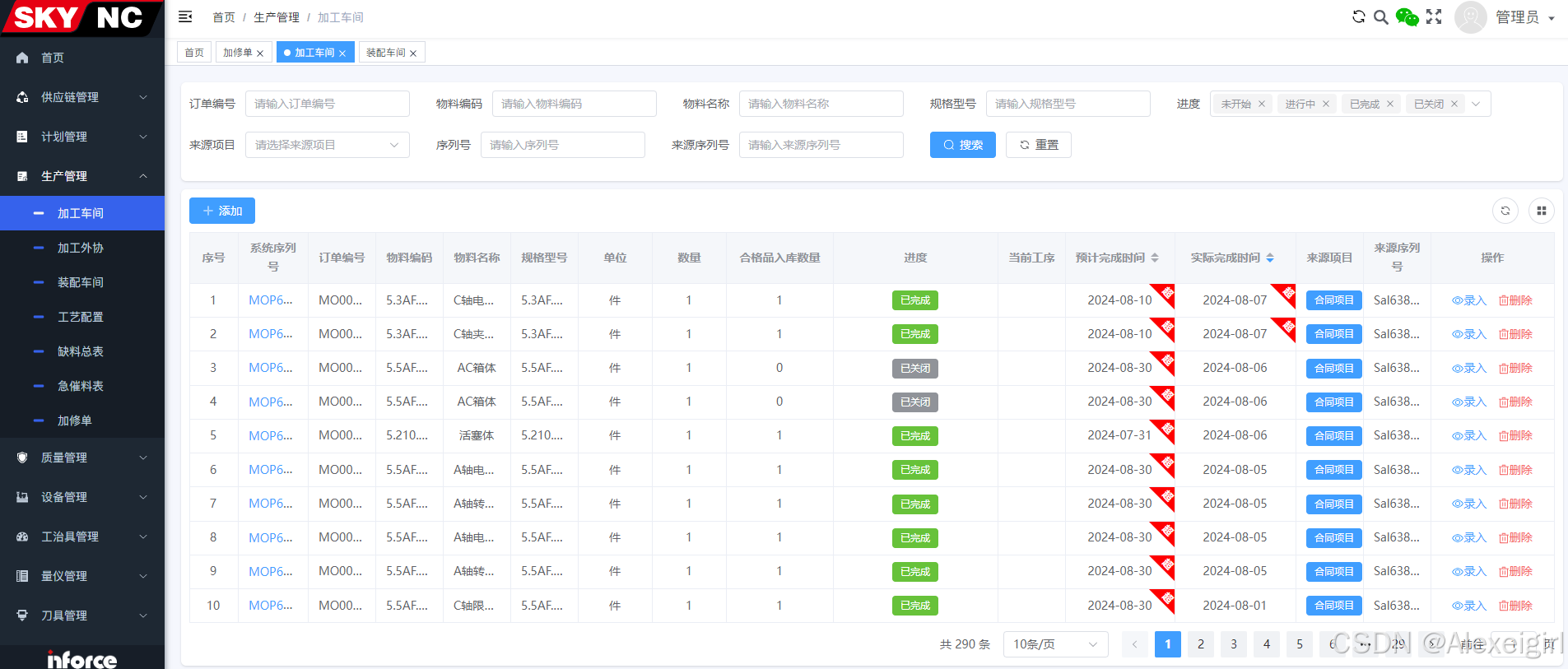This screenshot has width=1568, height=669.
Task: Click 录入 in row 1
Action: [x=1469, y=300]
